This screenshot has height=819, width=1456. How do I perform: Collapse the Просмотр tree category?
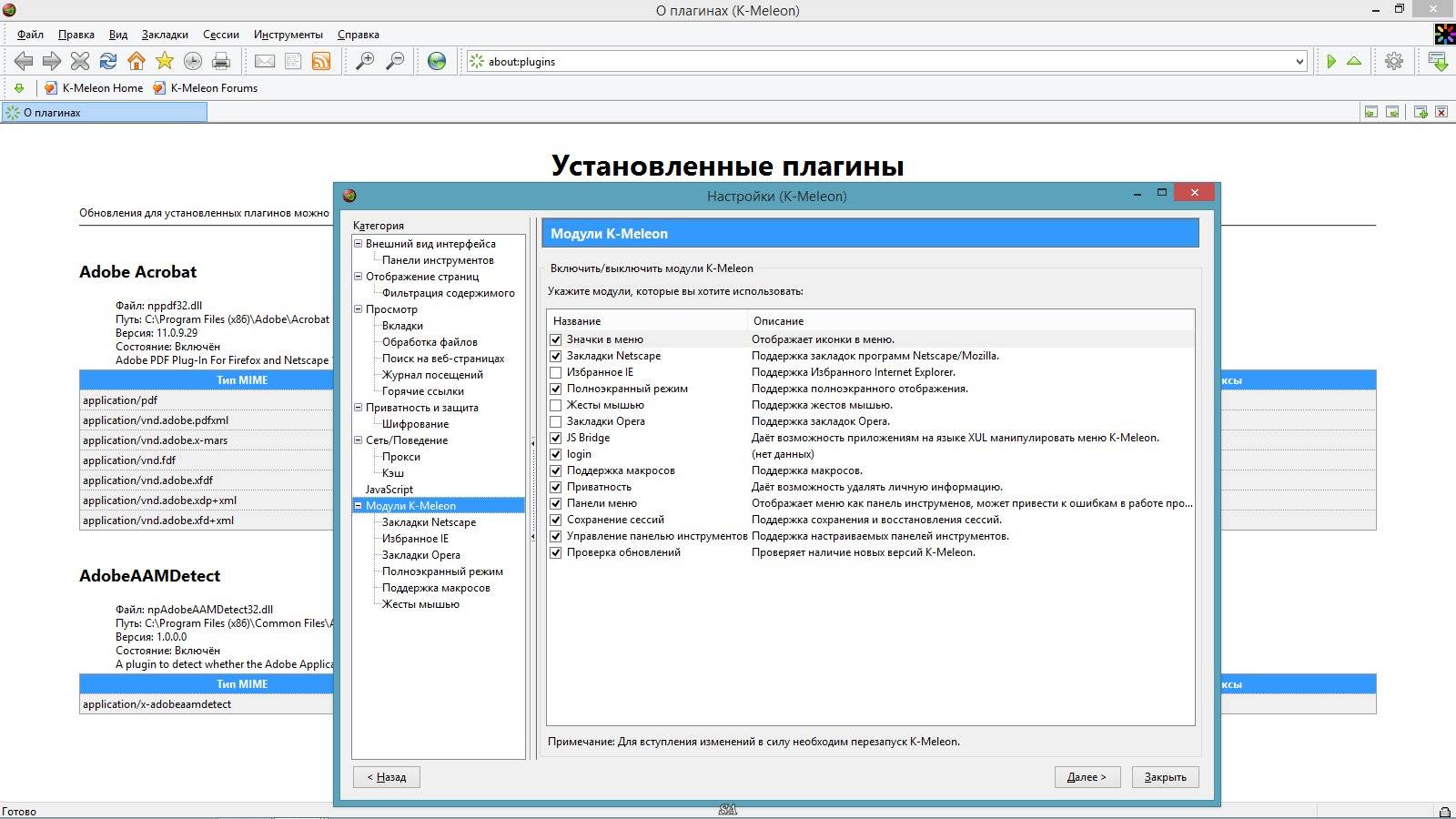(x=359, y=309)
